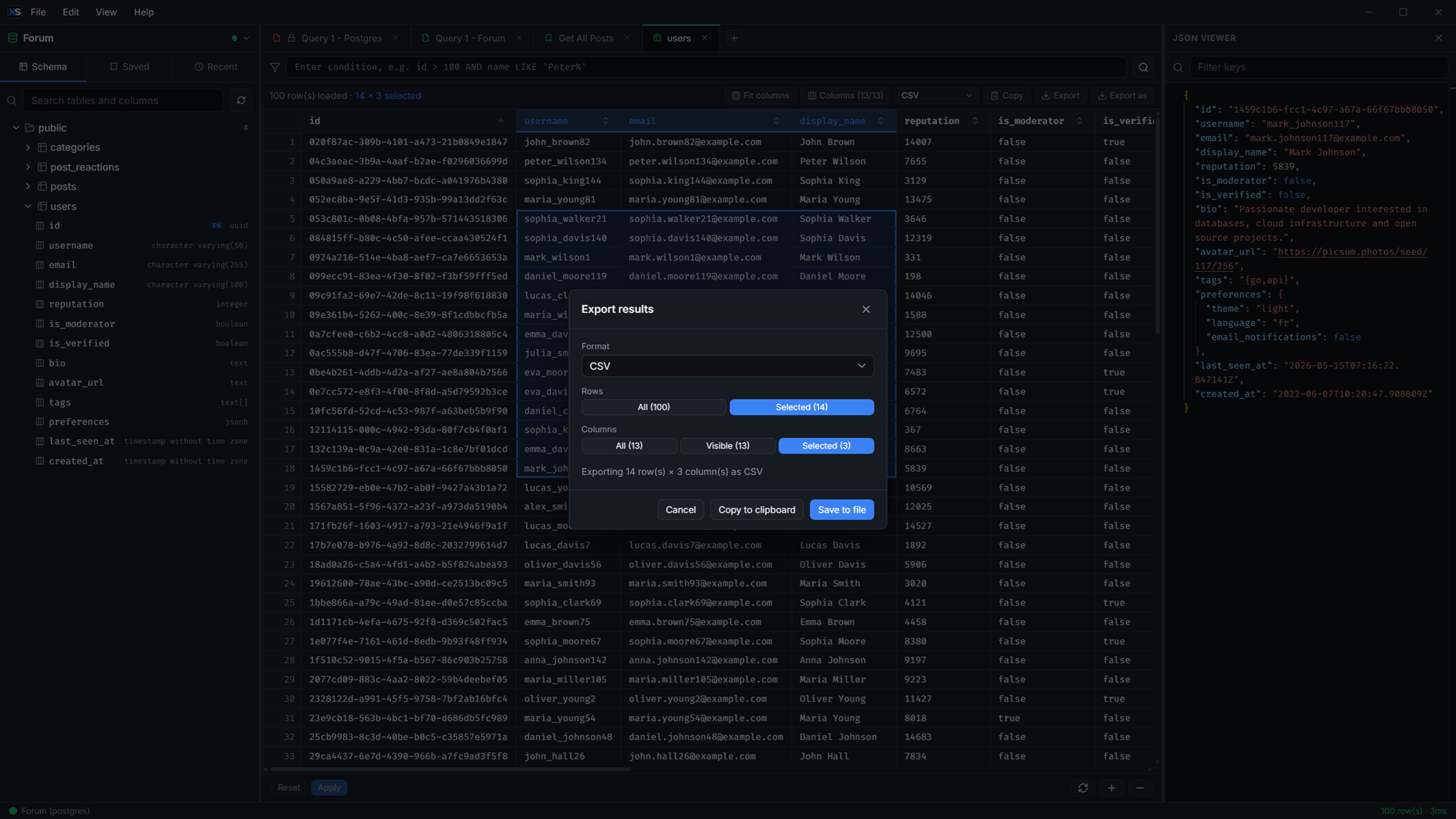Screen dimensions: 1456x819
Task: Collapse the public schema node
Action: click(16, 128)
